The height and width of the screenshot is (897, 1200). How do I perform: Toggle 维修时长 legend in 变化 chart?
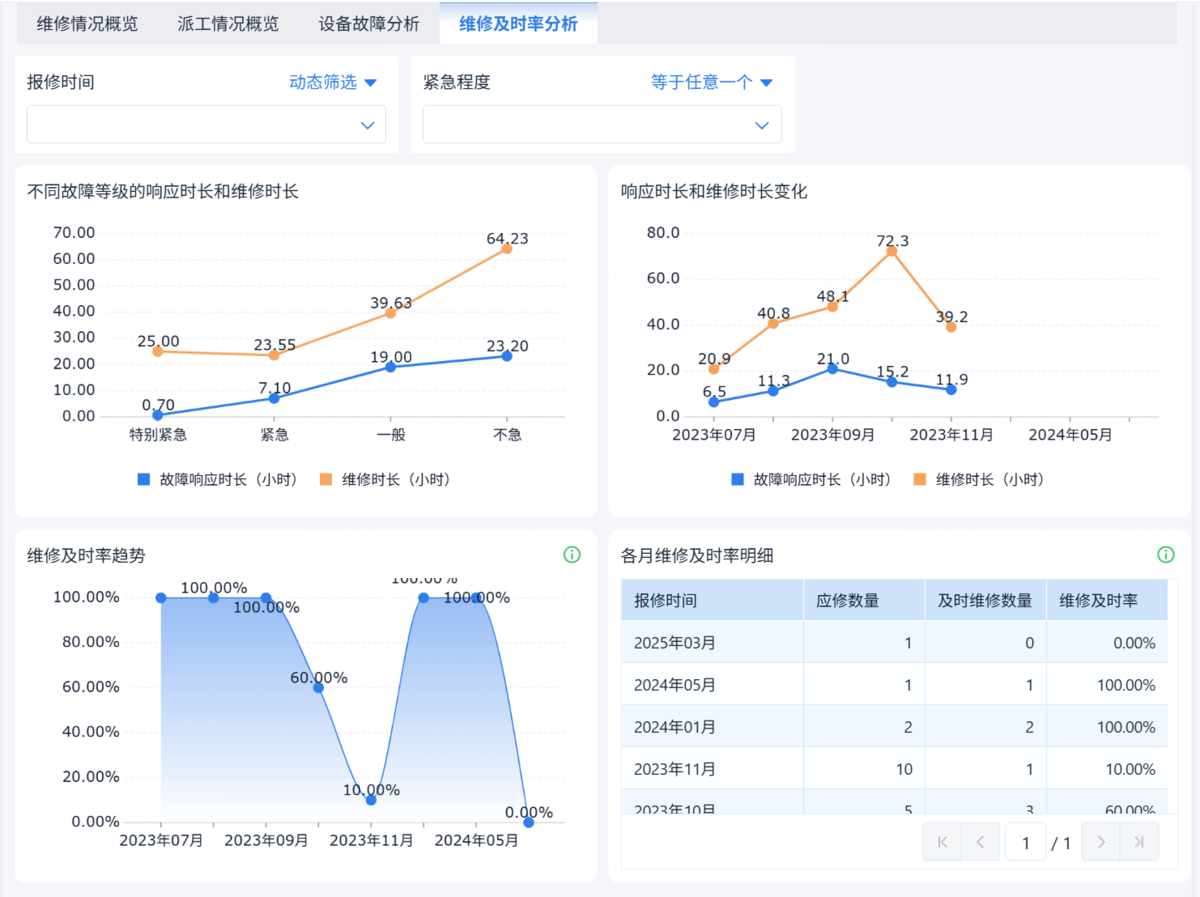tap(979, 479)
